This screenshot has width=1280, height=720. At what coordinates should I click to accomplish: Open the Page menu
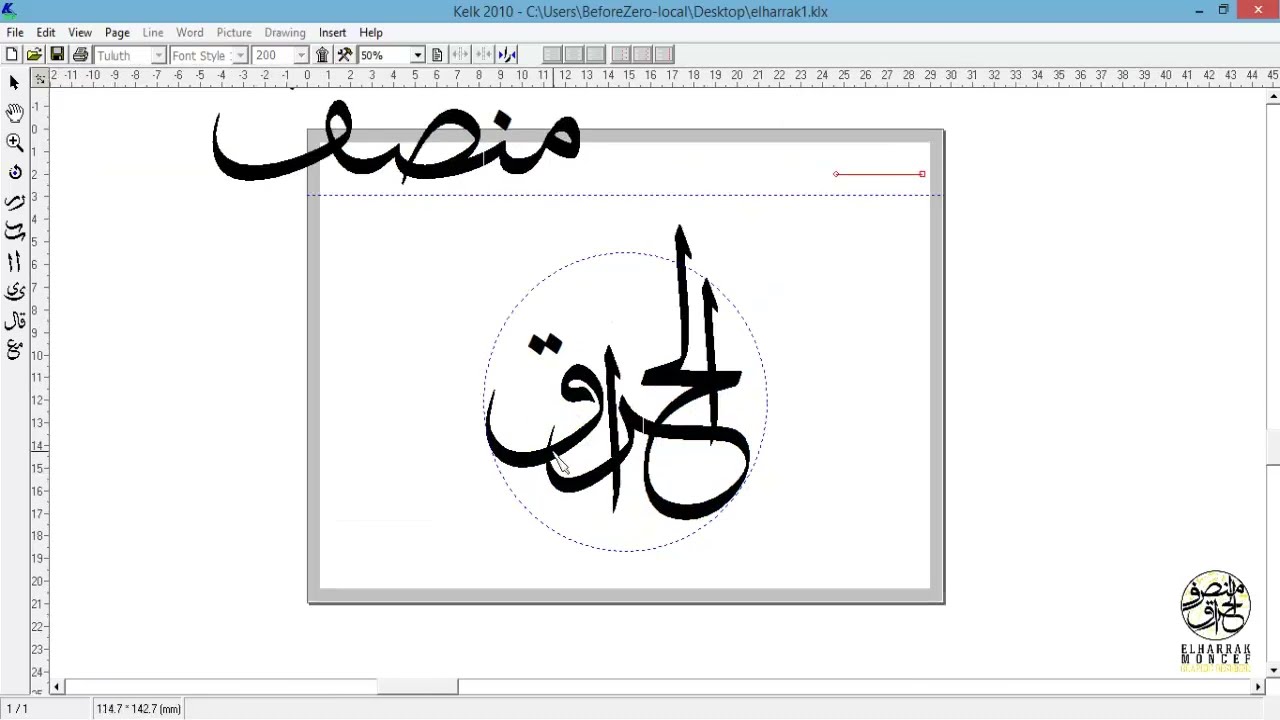pyautogui.click(x=117, y=32)
